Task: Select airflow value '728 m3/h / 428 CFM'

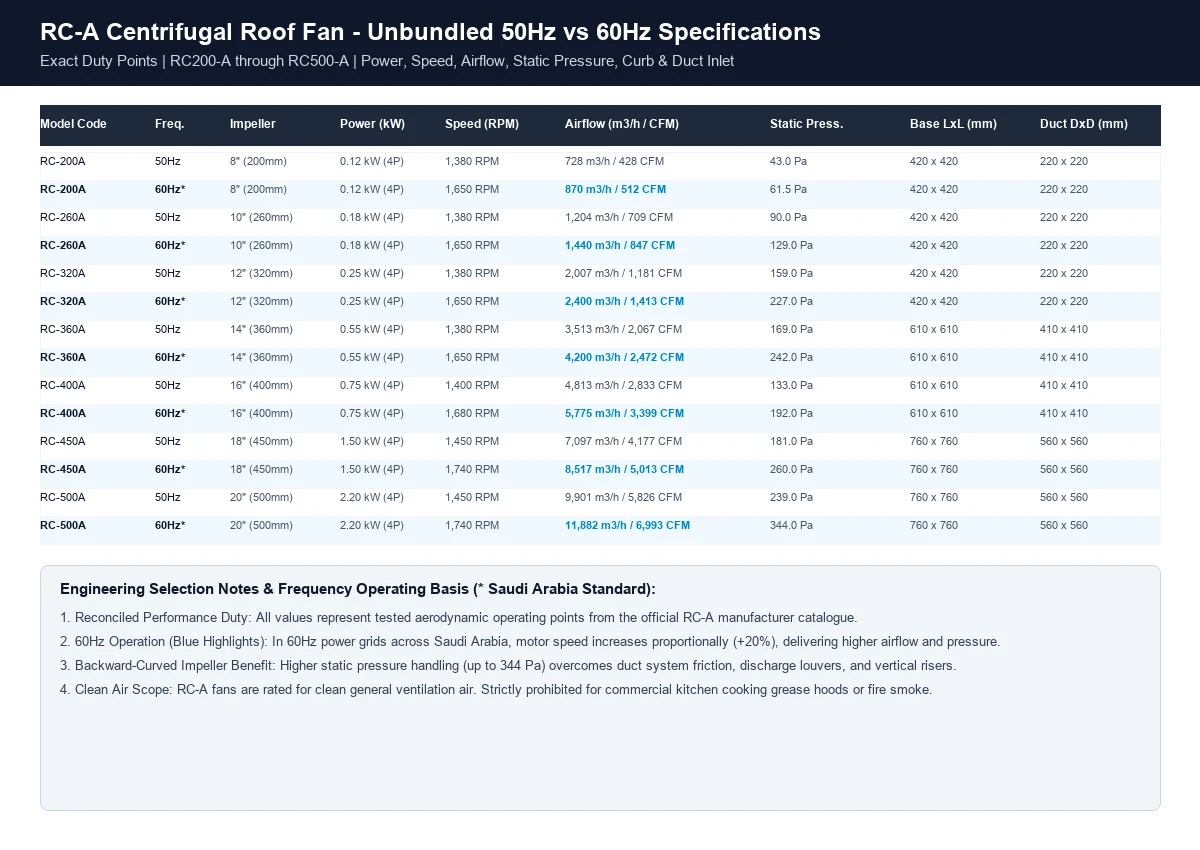Action: [614, 161]
